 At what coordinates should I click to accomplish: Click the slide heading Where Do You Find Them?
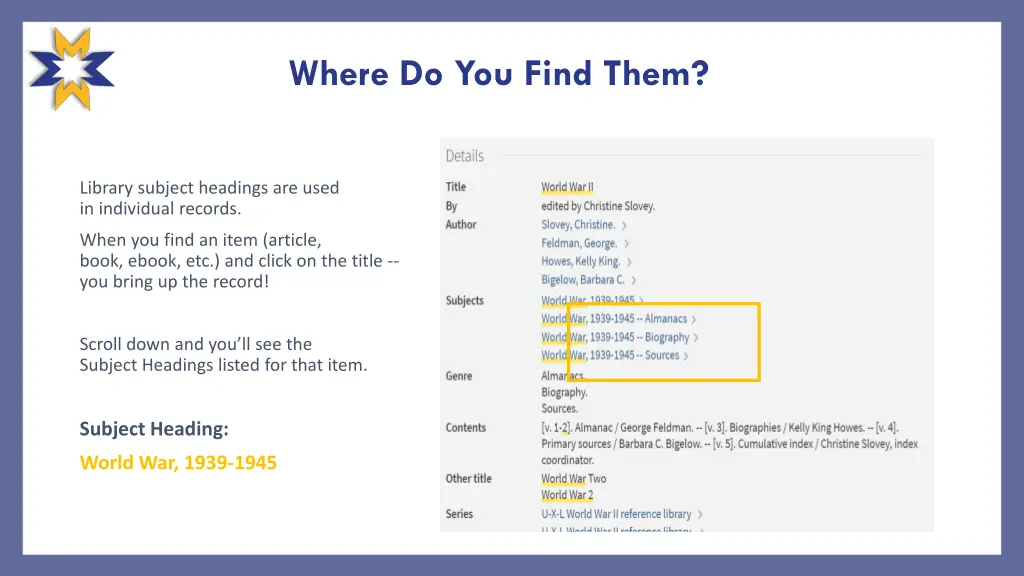click(x=499, y=73)
